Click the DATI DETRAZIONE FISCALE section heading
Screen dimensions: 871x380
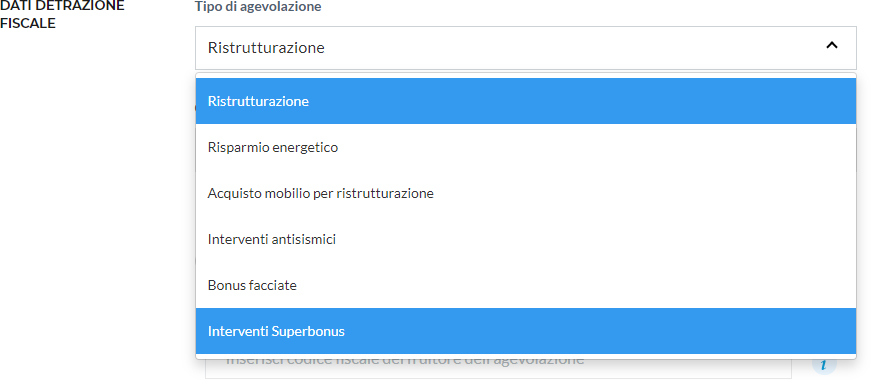coord(62,15)
